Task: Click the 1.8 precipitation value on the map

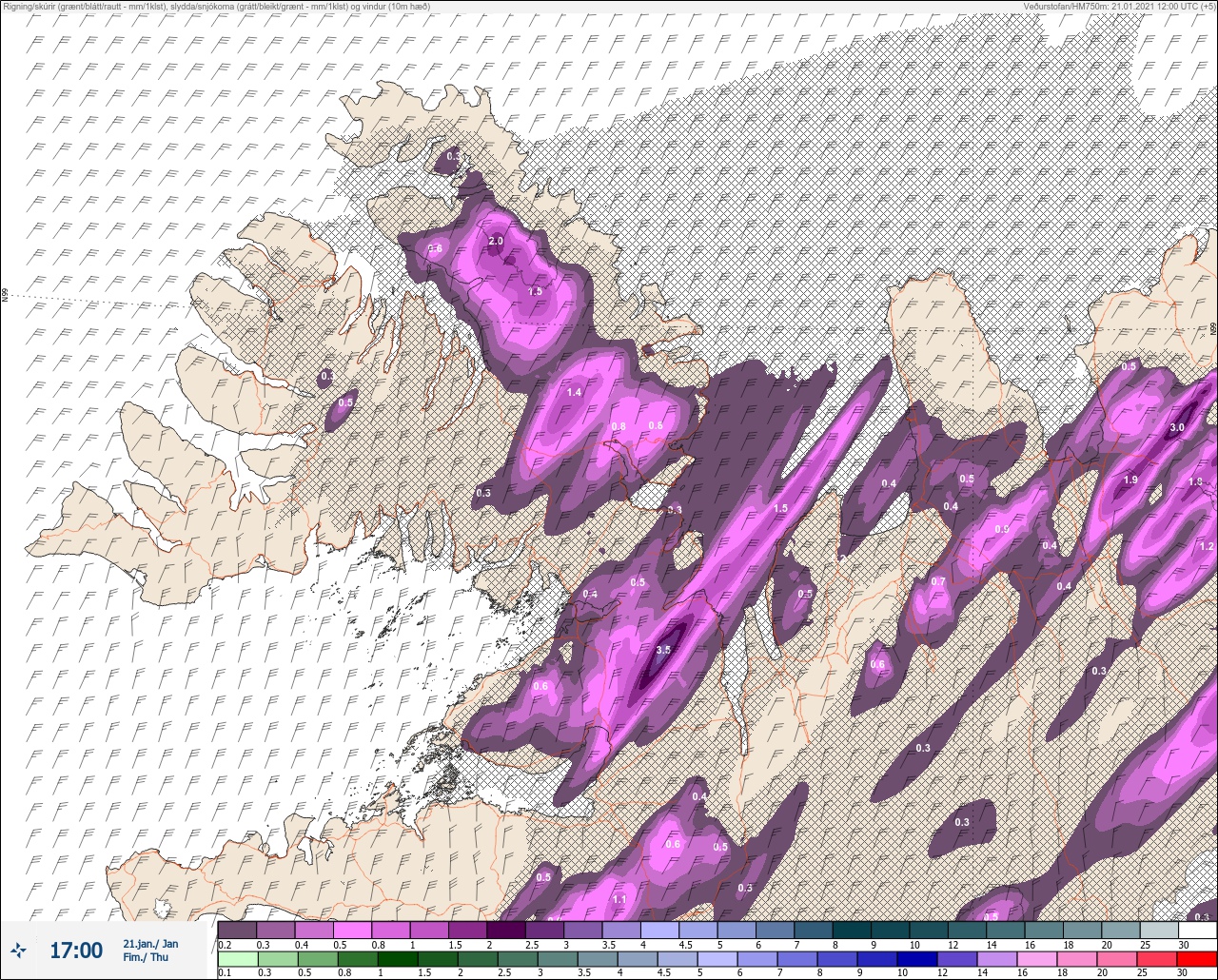Action: [x=1195, y=482]
